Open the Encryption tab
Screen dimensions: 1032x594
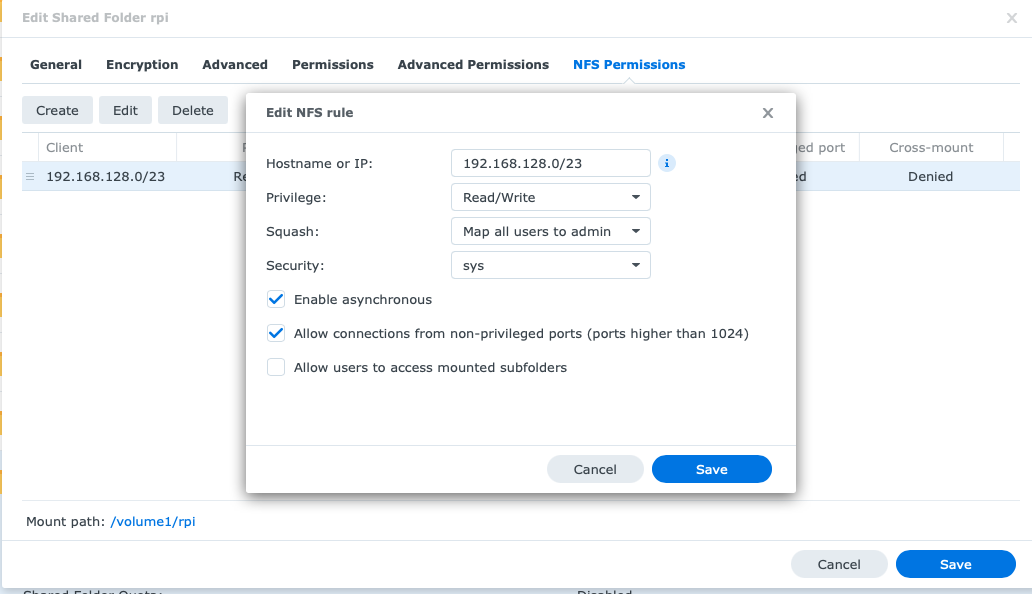click(x=142, y=64)
